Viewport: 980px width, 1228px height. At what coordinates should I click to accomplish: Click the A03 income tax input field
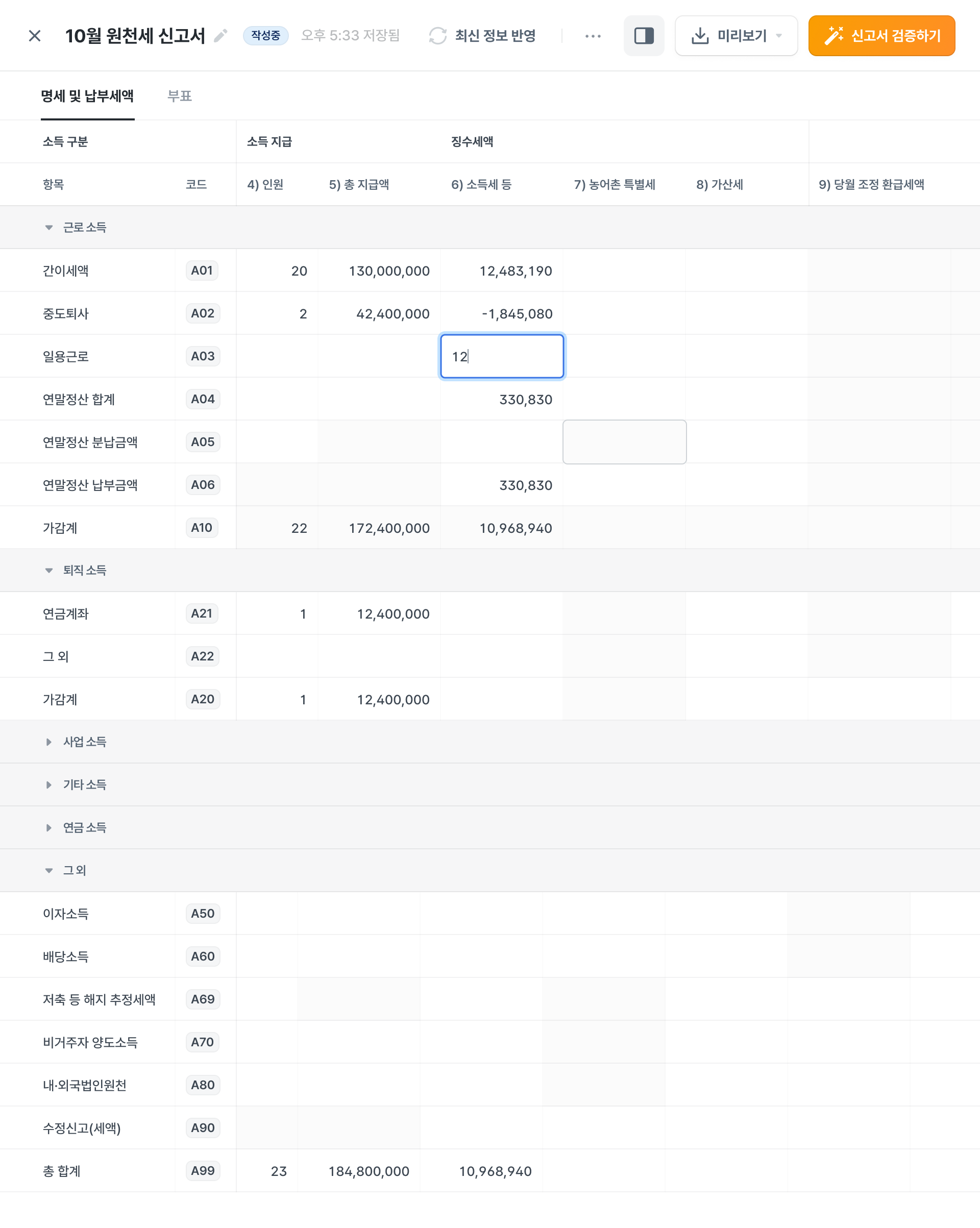tap(501, 357)
